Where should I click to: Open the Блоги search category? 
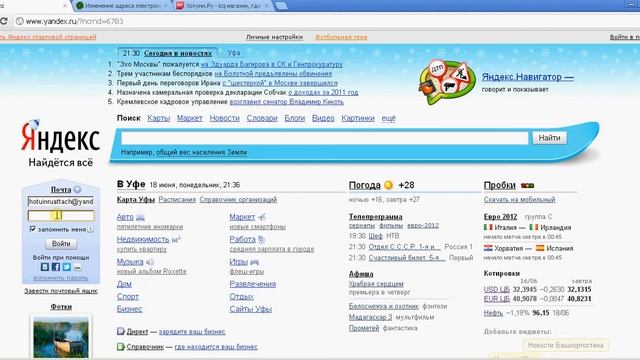click(x=295, y=118)
